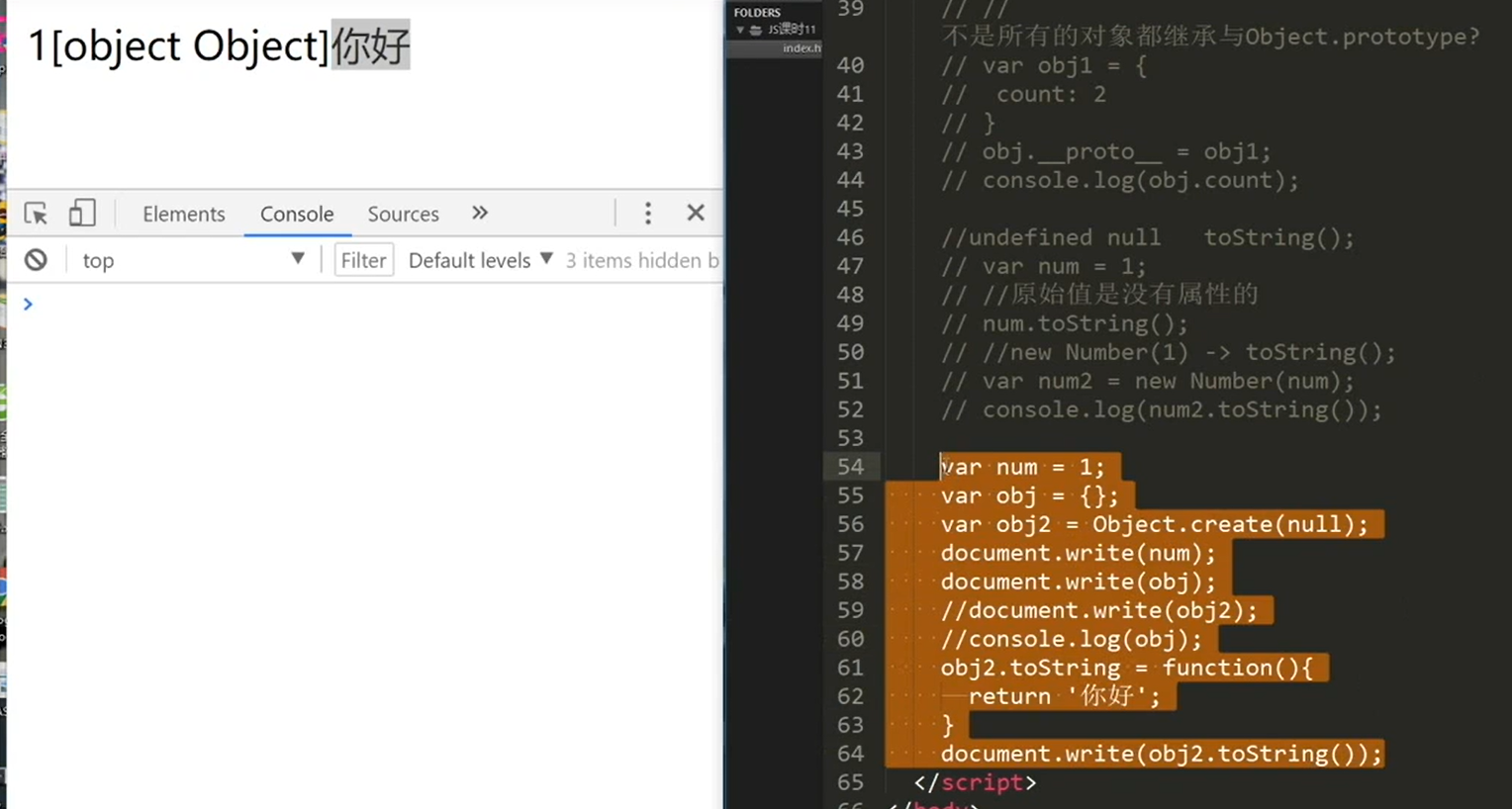Image resolution: width=1512 pixels, height=809 pixels.
Task: Click line number 64 in the gutter
Action: click(850, 754)
